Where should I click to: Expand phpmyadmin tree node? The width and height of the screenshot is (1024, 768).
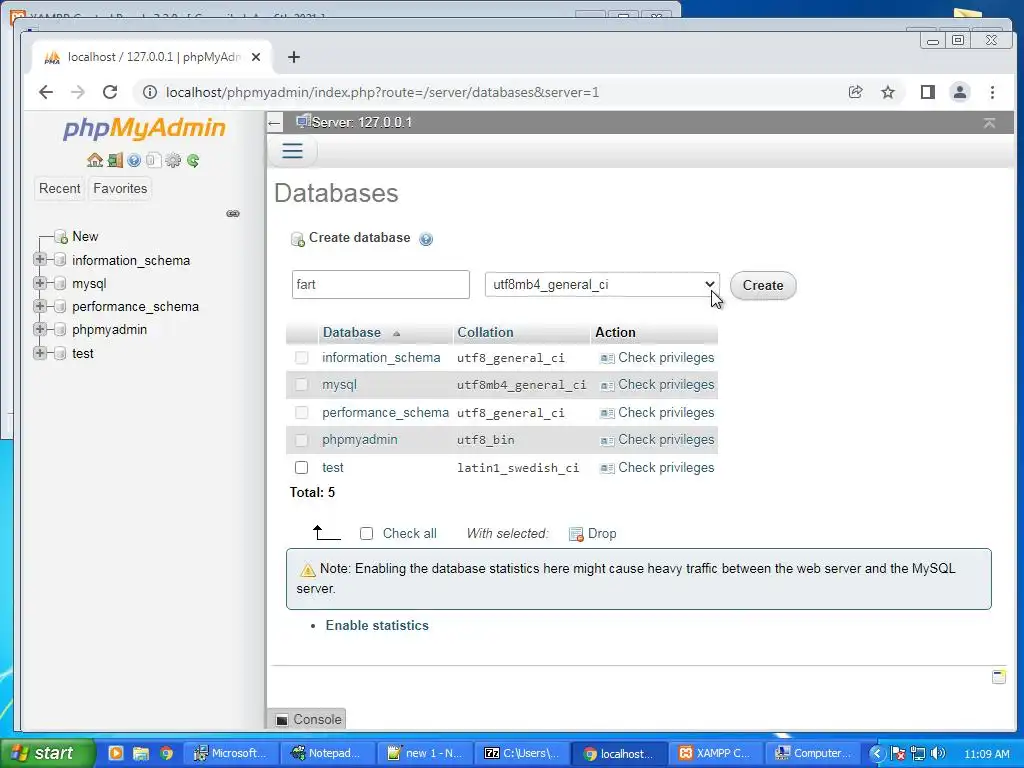(39, 329)
